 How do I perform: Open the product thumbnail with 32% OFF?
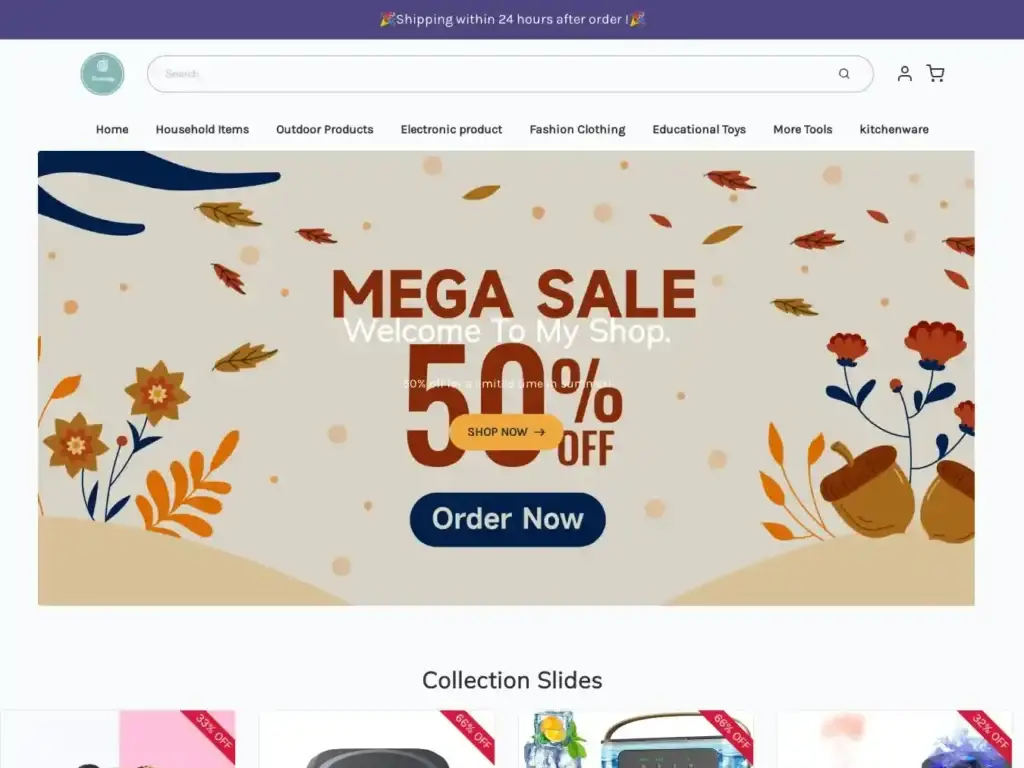[894, 739]
